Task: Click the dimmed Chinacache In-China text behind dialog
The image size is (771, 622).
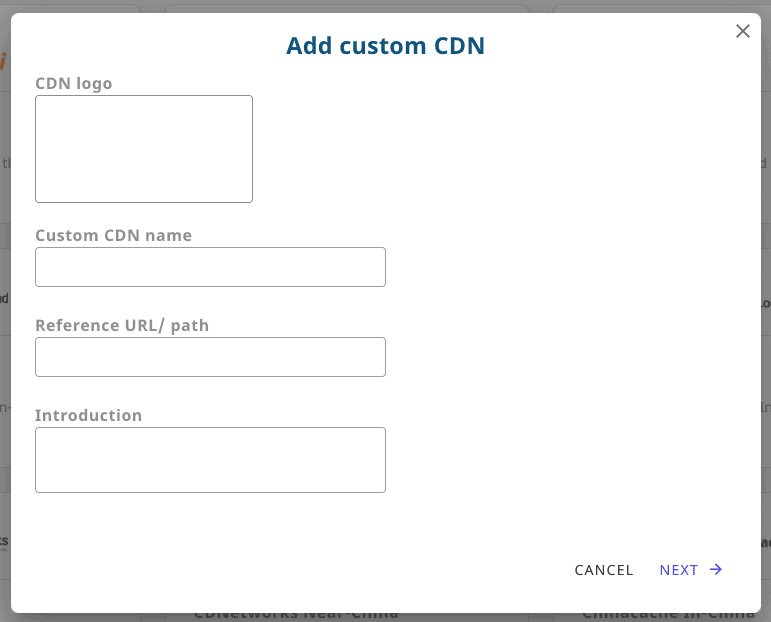Action: (668, 617)
